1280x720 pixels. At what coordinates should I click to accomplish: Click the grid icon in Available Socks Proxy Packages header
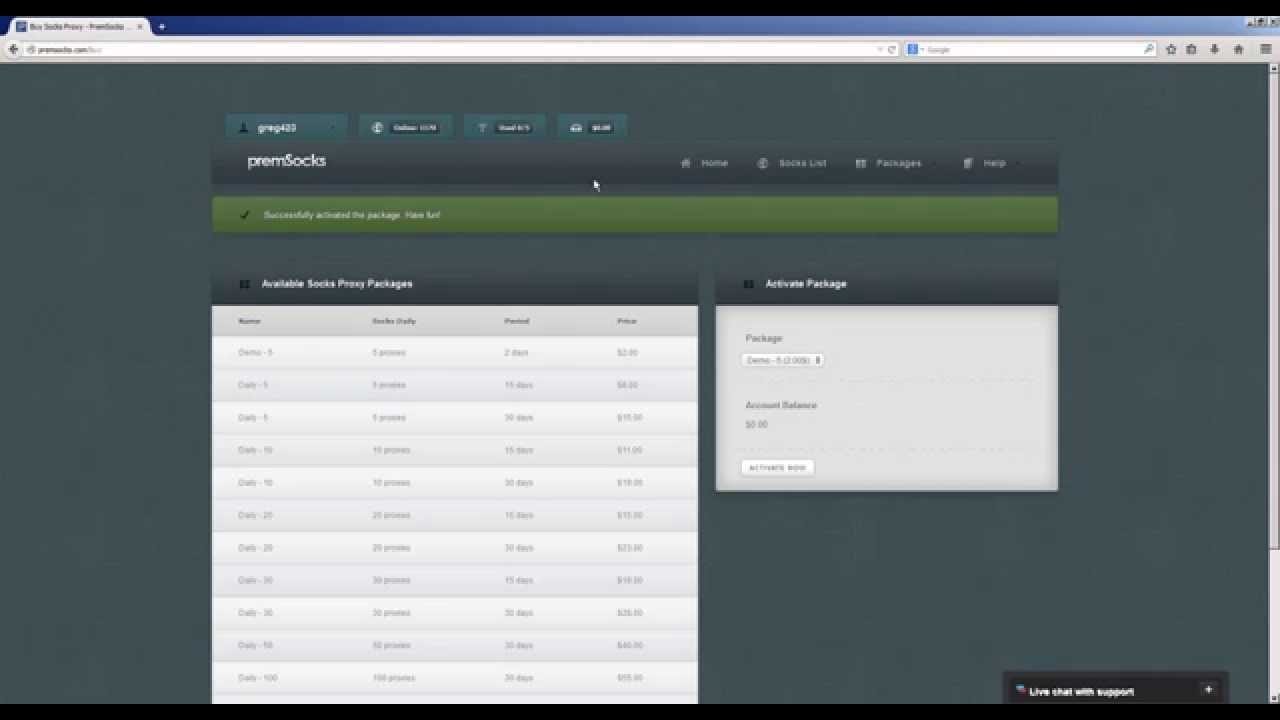[x=244, y=284]
